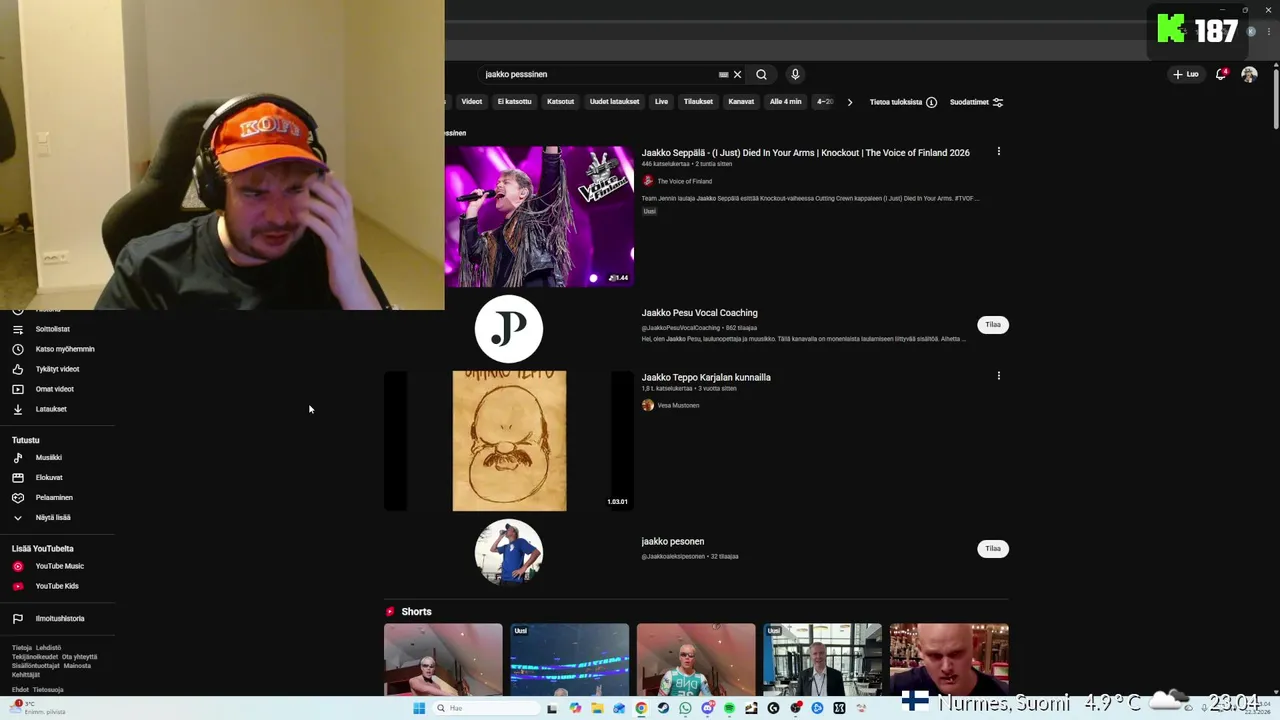Open Tietoa tuloksista info icon

pos(931,102)
